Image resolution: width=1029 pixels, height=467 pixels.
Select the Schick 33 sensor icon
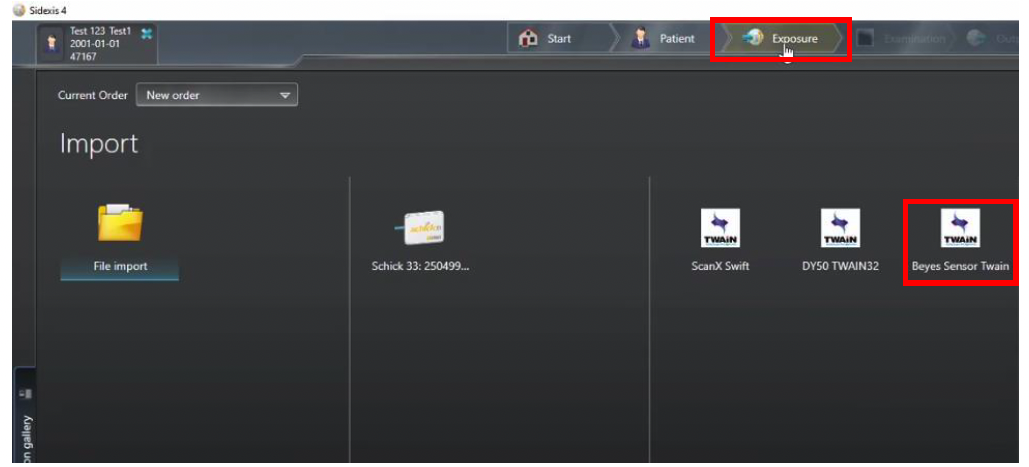[x=420, y=229]
